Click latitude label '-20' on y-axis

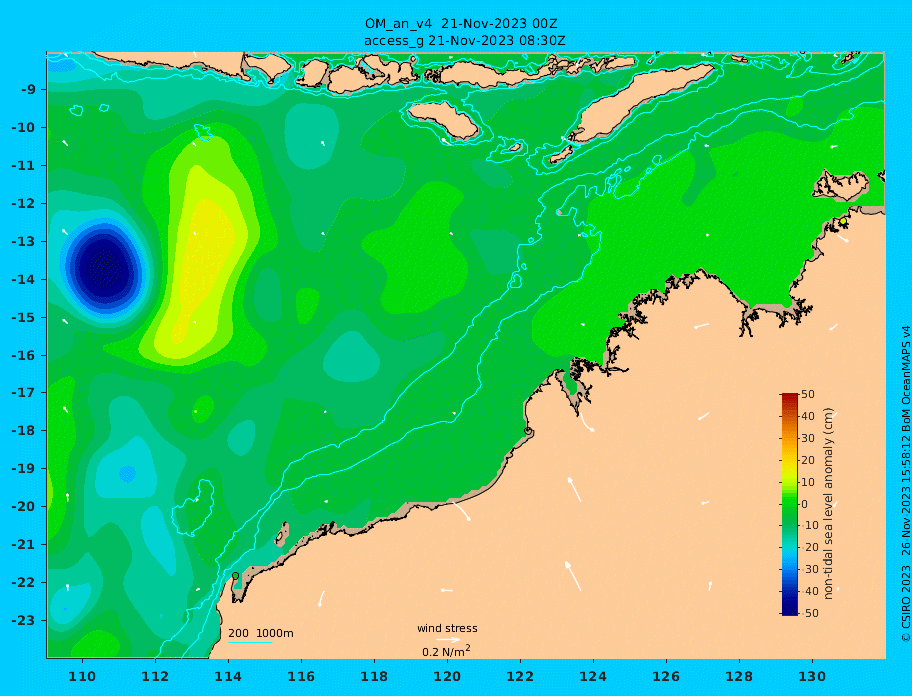point(24,506)
